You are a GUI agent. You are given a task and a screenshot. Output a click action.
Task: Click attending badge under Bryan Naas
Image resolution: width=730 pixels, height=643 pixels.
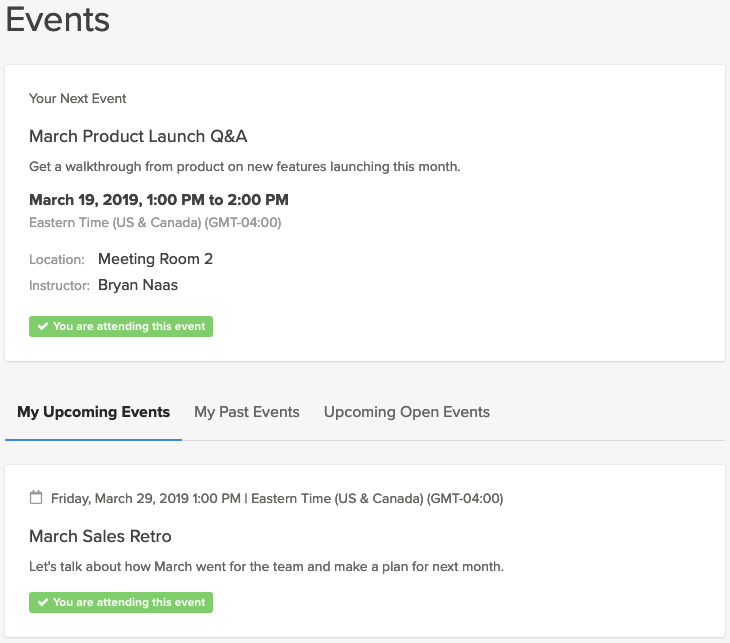(x=121, y=326)
